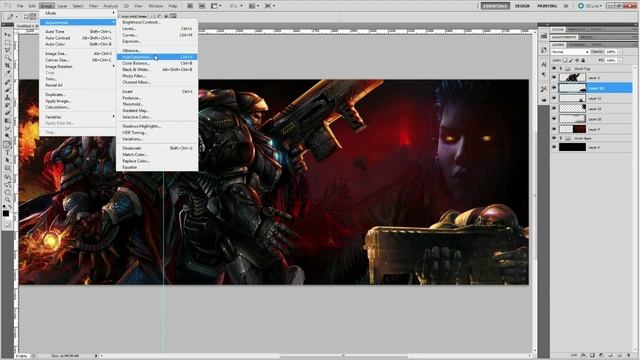Select the Clone Stamp tool
Screen dimensions: 640x360
(7, 98)
